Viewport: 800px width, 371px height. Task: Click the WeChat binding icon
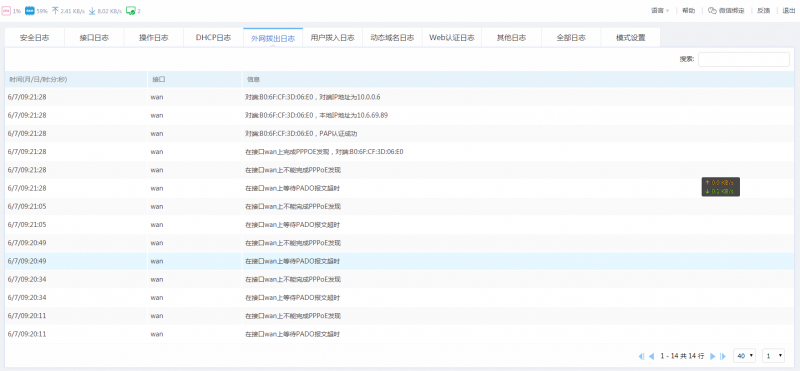712,10
